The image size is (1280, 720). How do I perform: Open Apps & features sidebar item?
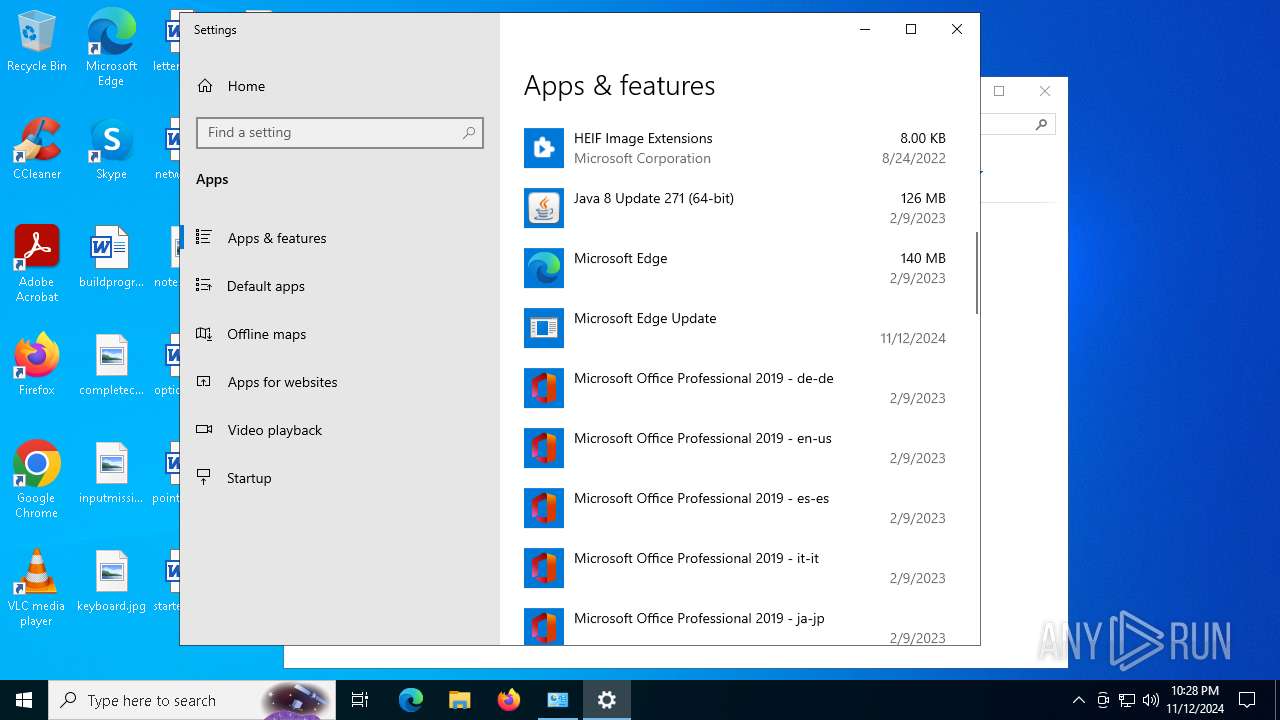click(x=340, y=238)
